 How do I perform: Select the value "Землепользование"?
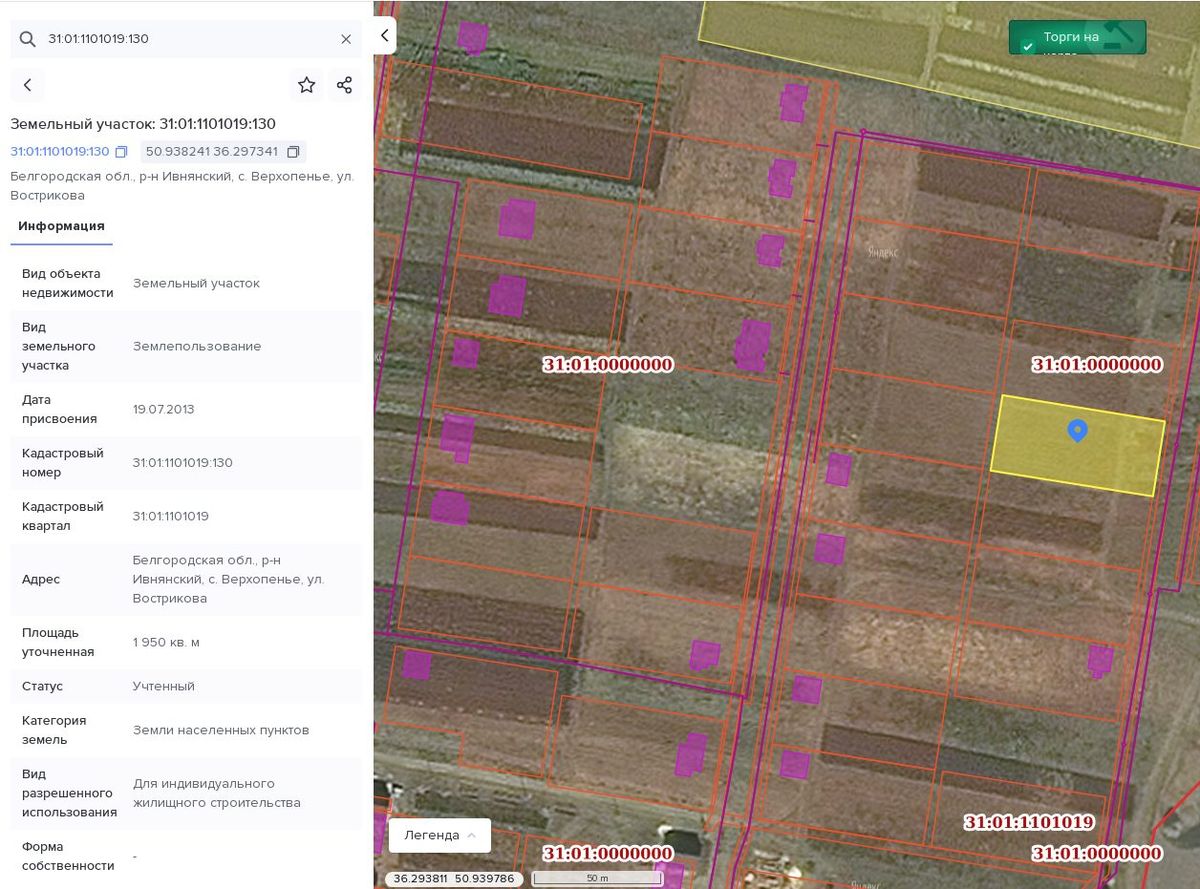(x=197, y=346)
